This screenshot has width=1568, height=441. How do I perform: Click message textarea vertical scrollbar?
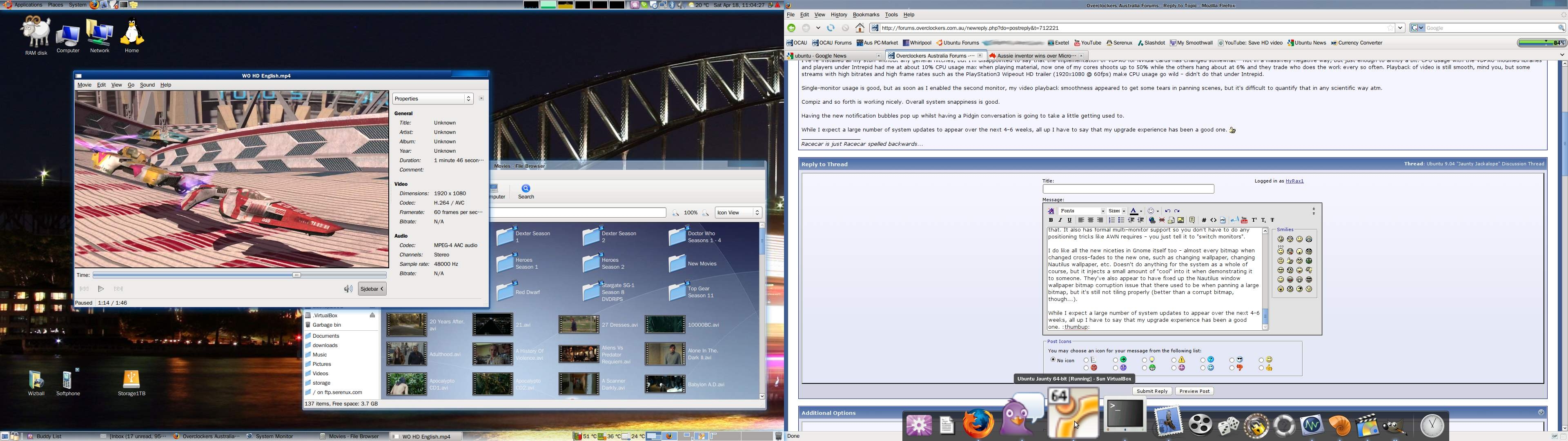[1265, 280]
